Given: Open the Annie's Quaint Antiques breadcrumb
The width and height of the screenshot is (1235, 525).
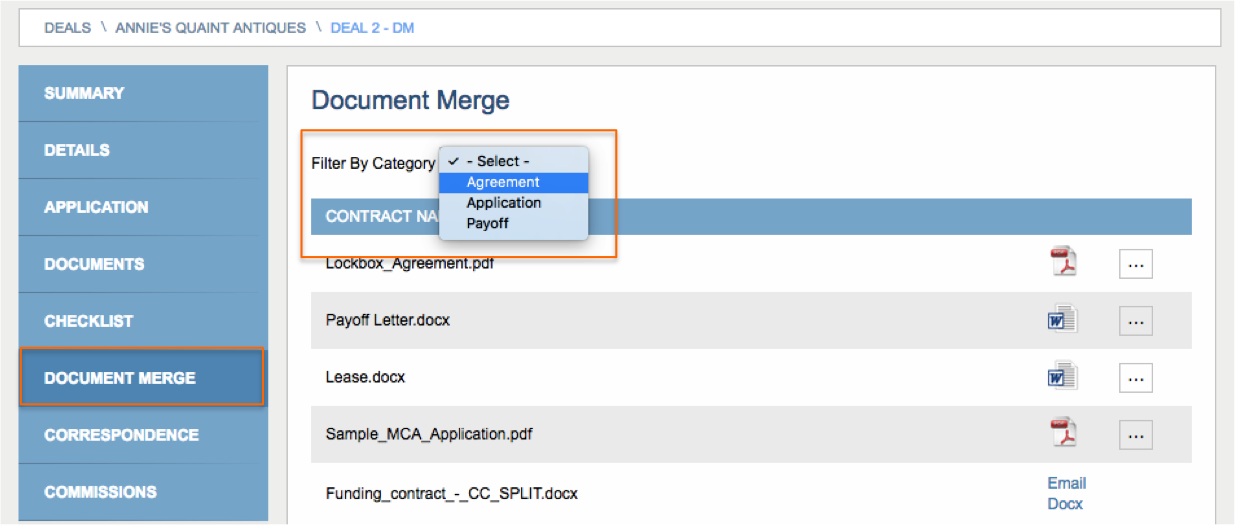Looking at the screenshot, I should (x=211, y=28).
